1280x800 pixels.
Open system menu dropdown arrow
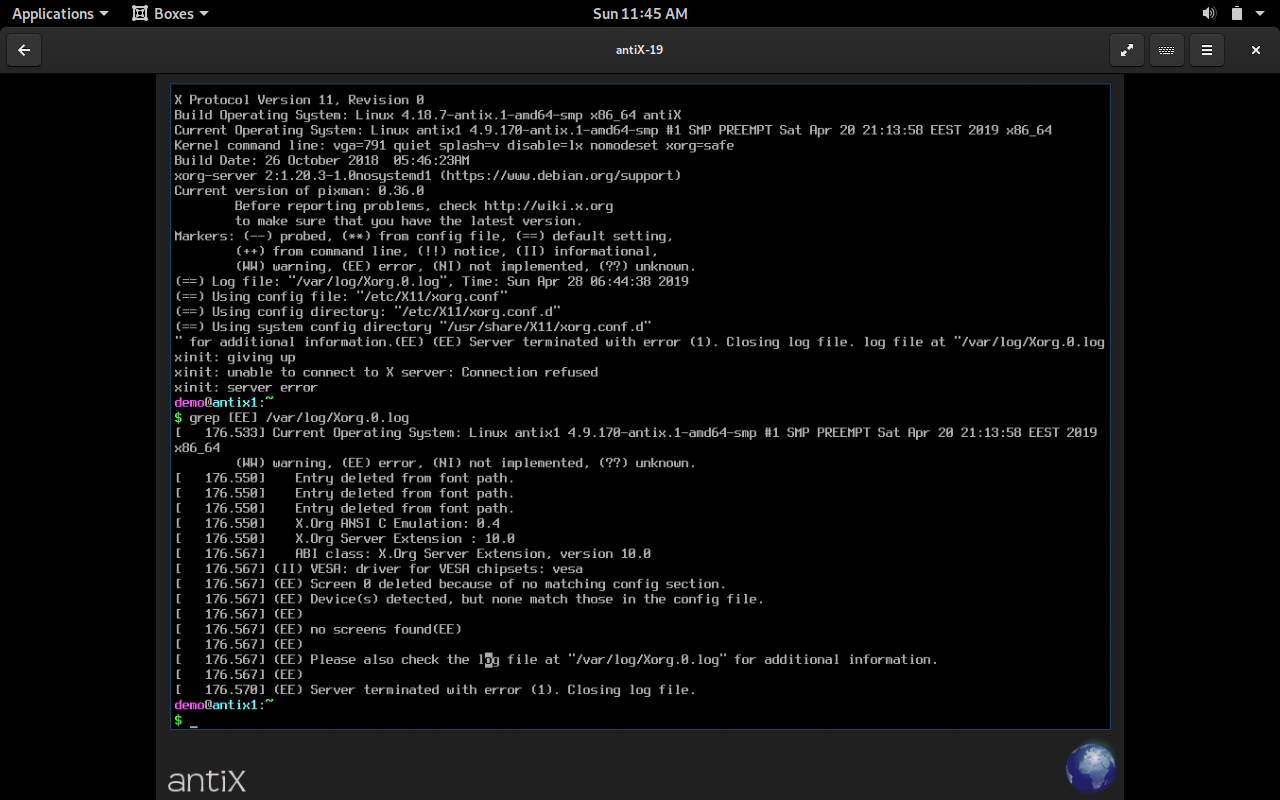click(1262, 14)
